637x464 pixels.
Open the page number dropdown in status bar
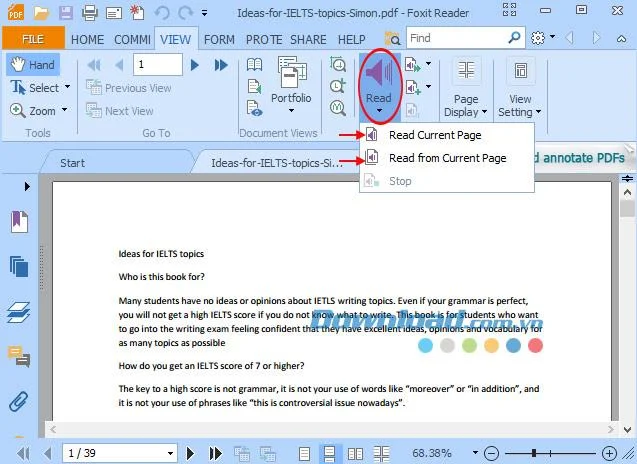(x=170, y=453)
